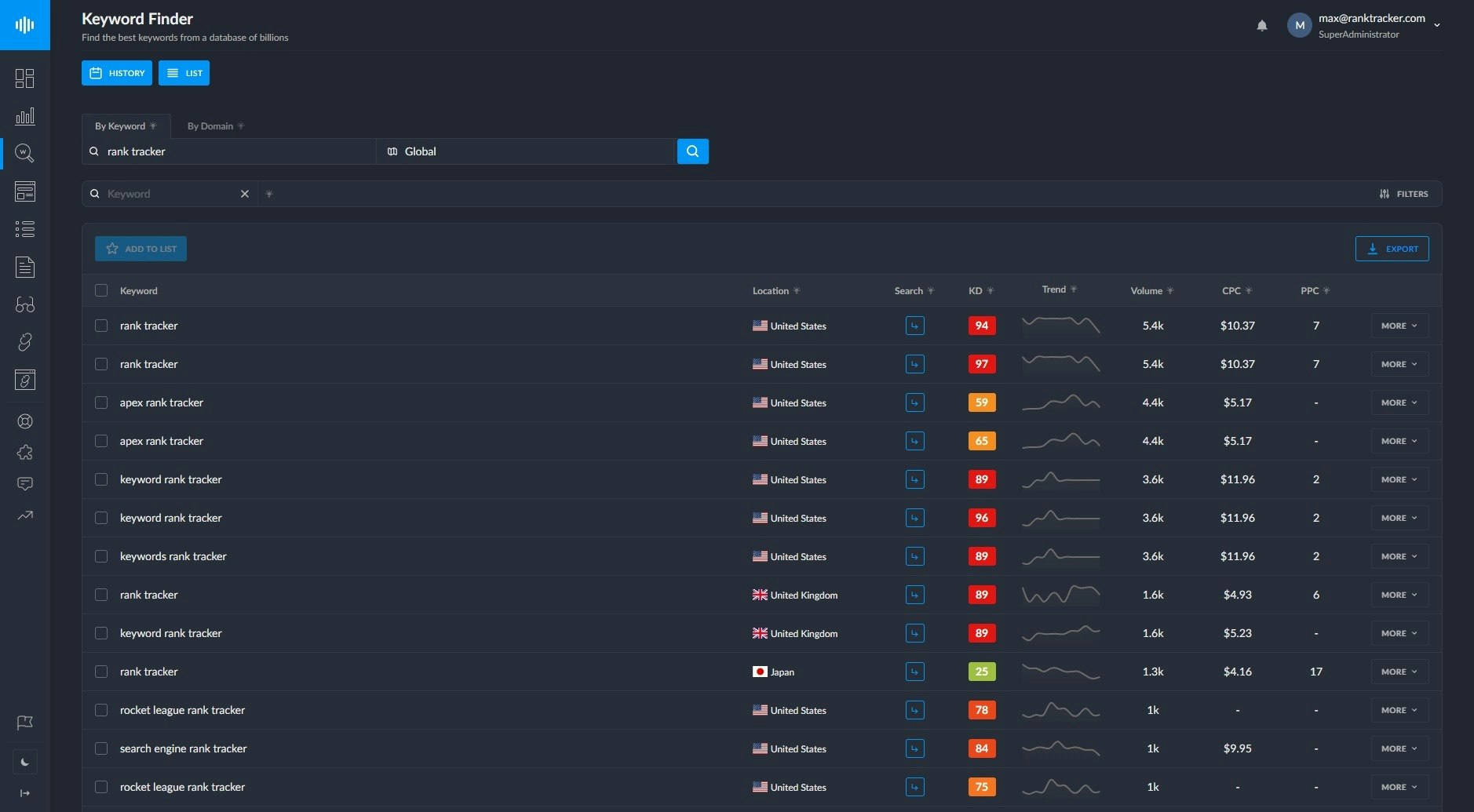This screenshot has width=1474, height=812.
Task: Tick checkbox for first apex rank tracker row
Action: coord(101,402)
